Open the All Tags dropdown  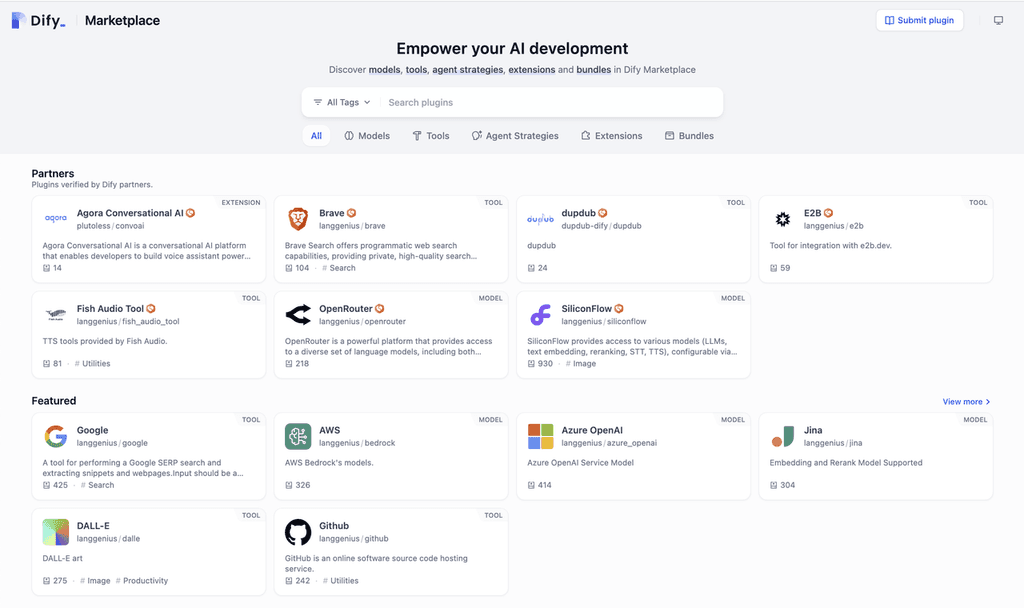click(x=341, y=101)
